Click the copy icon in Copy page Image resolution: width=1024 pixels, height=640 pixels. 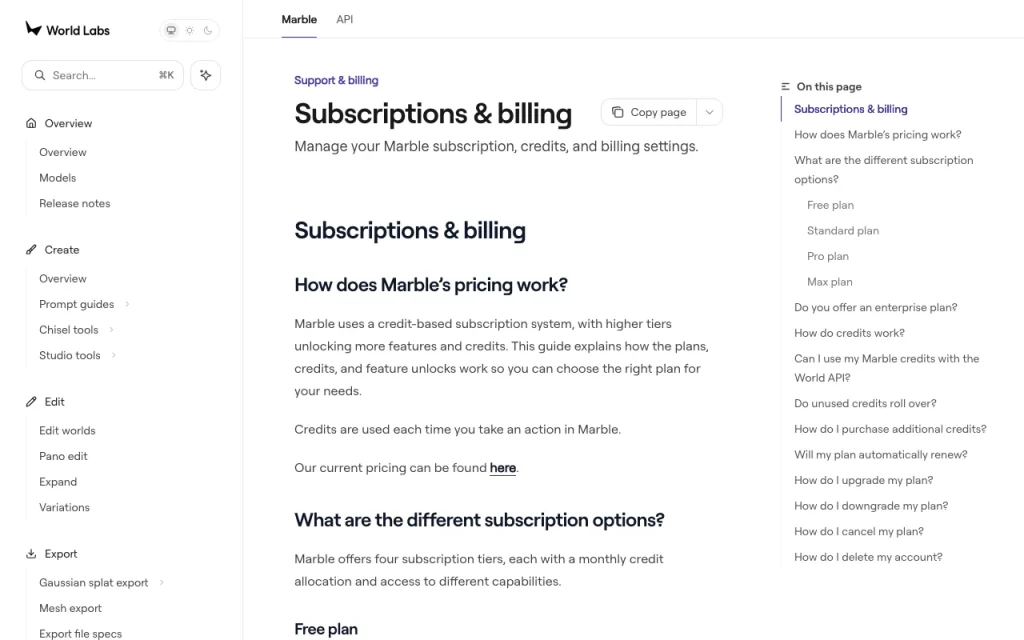617,112
